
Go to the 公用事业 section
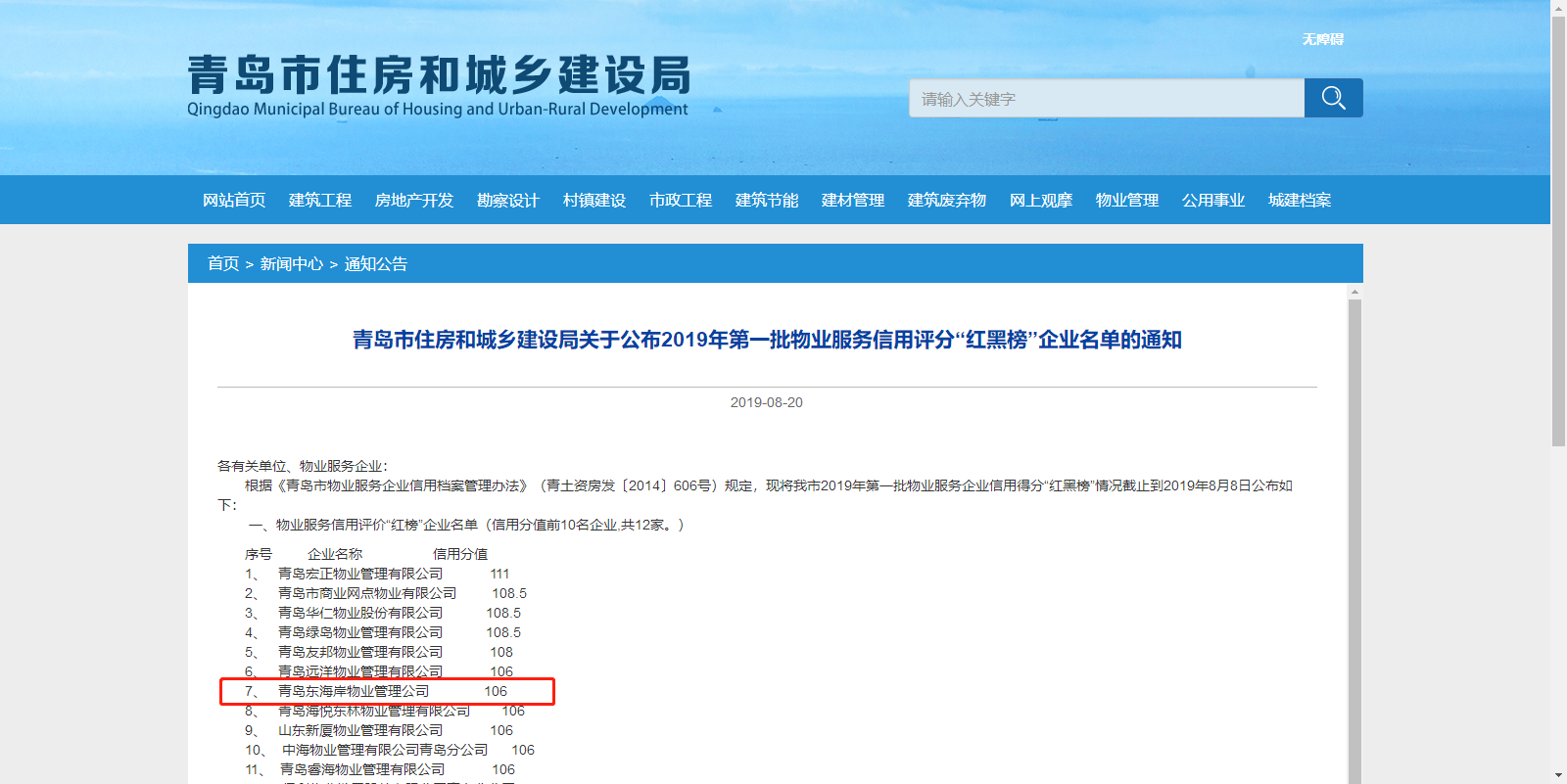pyautogui.click(x=1213, y=201)
